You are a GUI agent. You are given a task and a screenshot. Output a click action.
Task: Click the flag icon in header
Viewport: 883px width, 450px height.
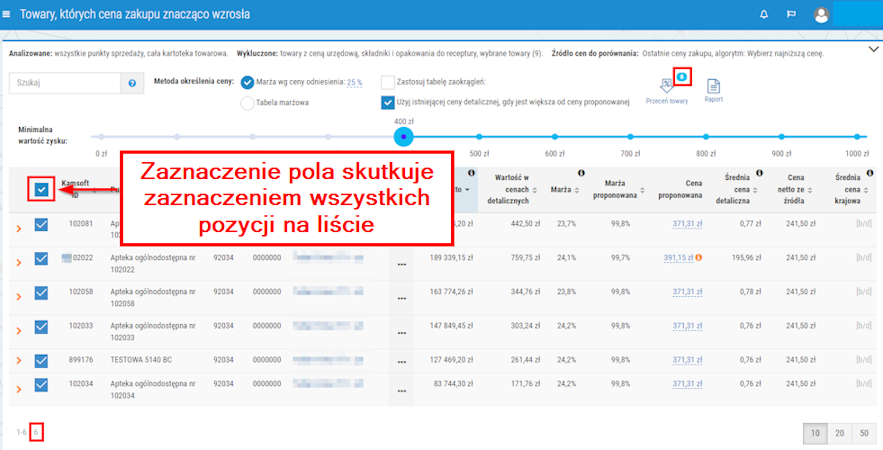tap(791, 15)
